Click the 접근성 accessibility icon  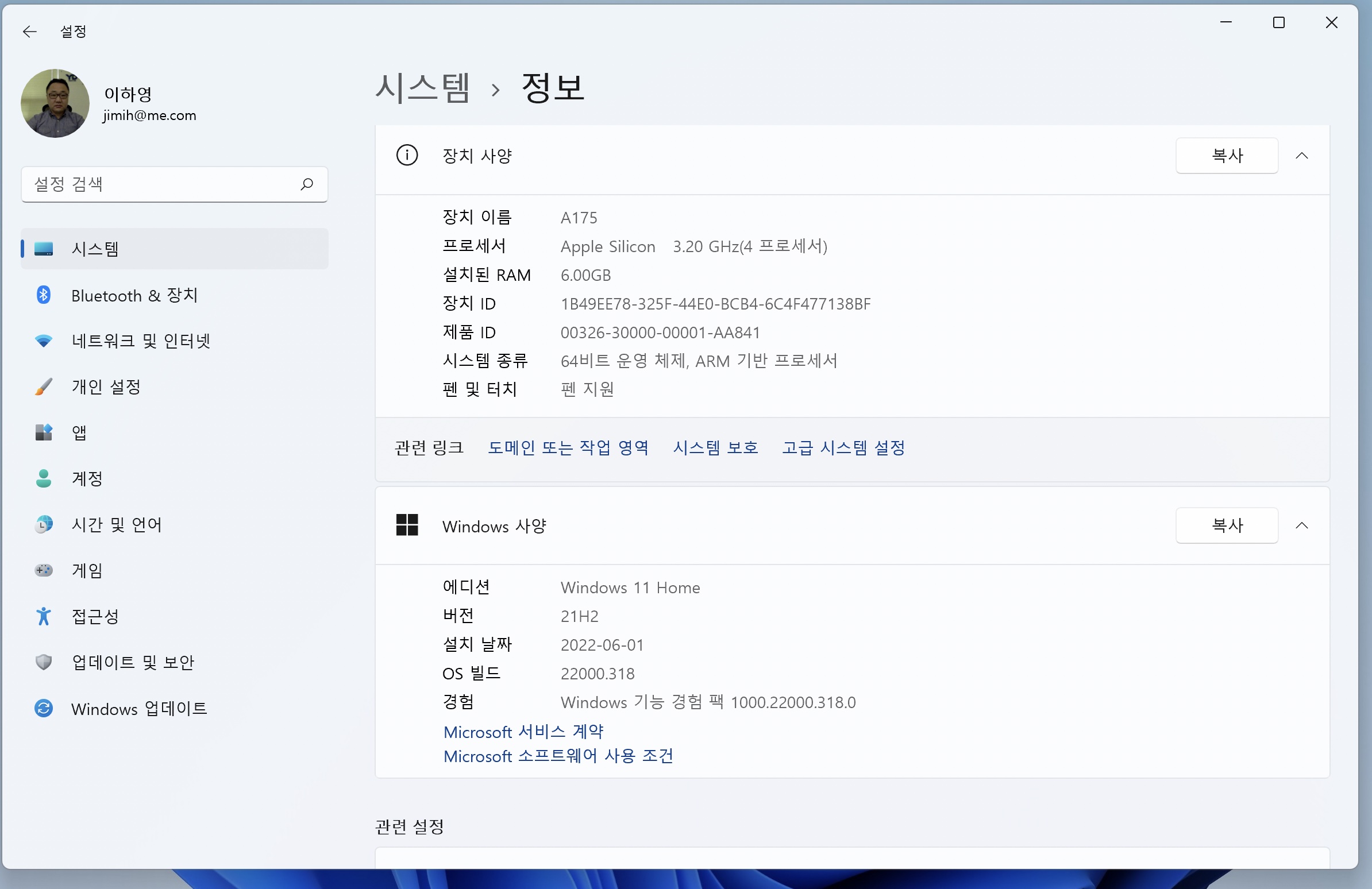[x=44, y=616]
